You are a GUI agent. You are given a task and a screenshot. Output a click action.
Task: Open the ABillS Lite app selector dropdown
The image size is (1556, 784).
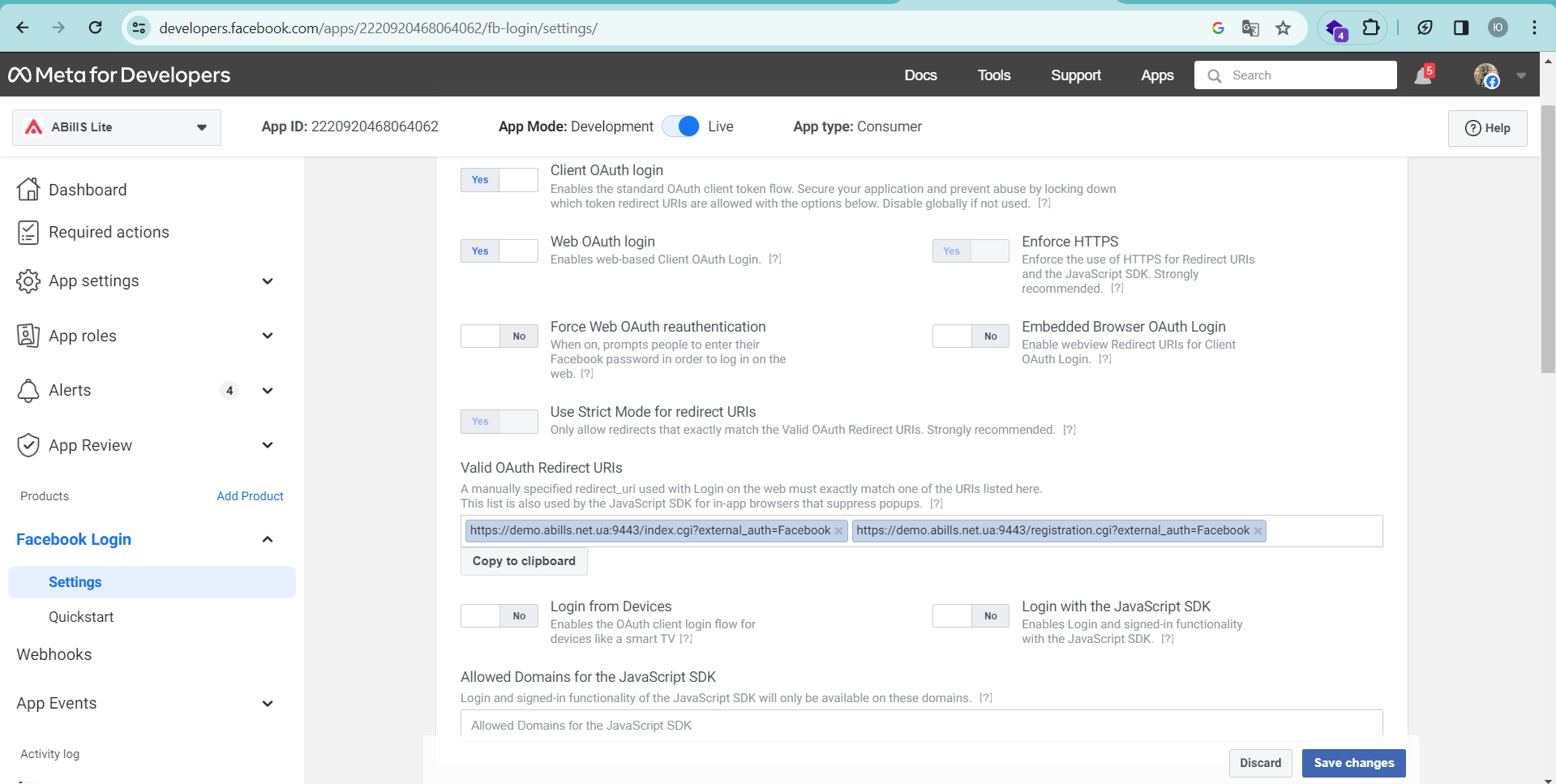[x=117, y=127]
